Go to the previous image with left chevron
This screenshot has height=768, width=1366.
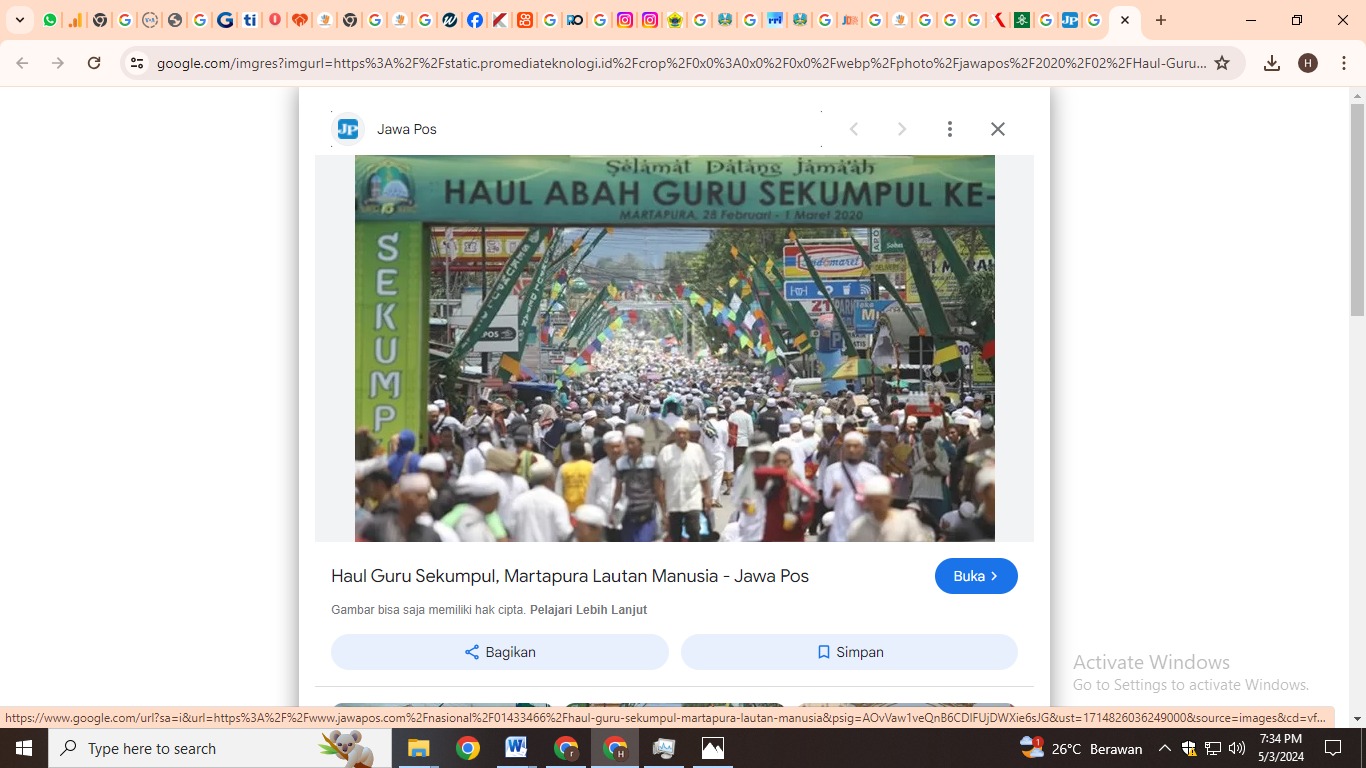(x=854, y=129)
